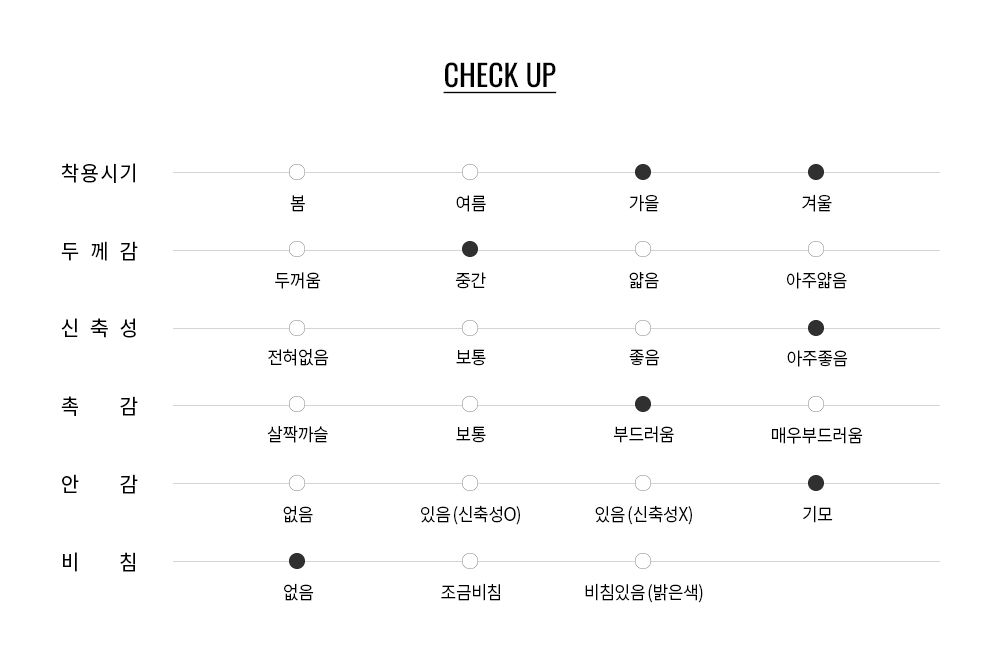Viewport: 1000px width, 661px height.
Task: Click the filled 가을 circle
Action: coord(643,172)
